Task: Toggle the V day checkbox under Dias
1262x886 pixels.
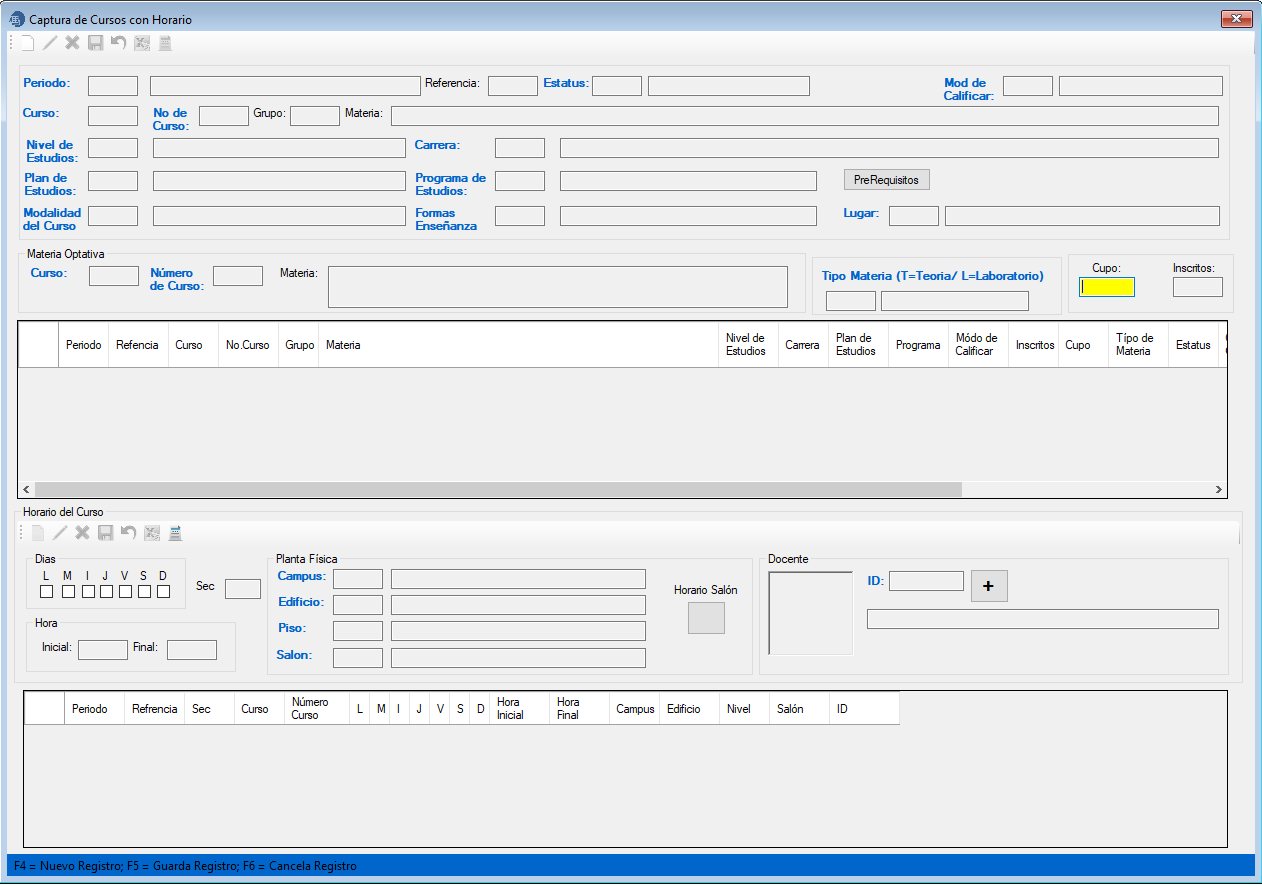Action: point(125,591)
